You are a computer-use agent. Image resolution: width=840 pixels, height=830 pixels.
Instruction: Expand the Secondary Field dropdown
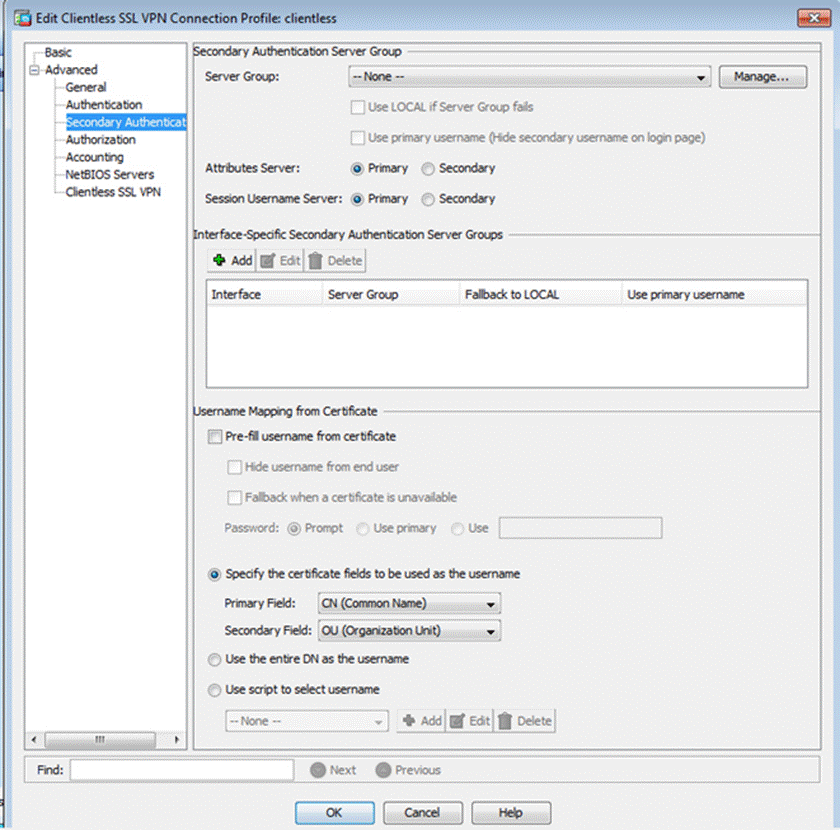coord(490,631)
